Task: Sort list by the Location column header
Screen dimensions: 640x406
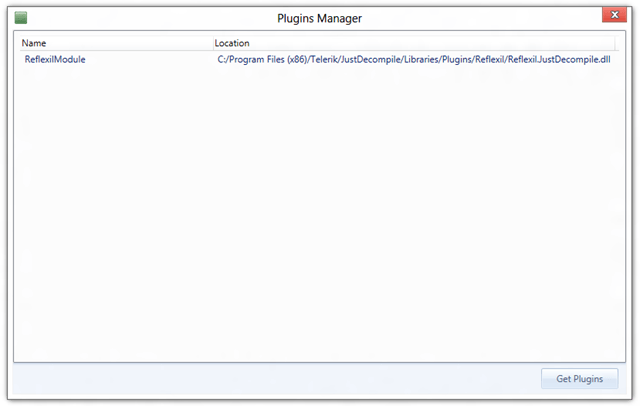Action: 413,43
